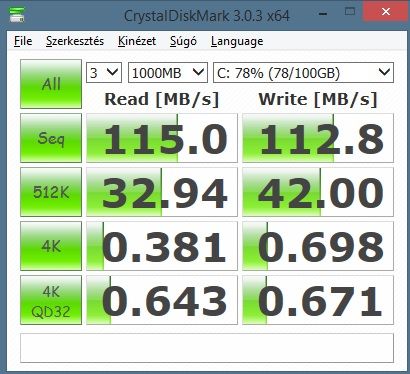Click the Read [MB/s] column header
Image resolution: width=410 pixels, height=374 pixels.
coord(162,99)
